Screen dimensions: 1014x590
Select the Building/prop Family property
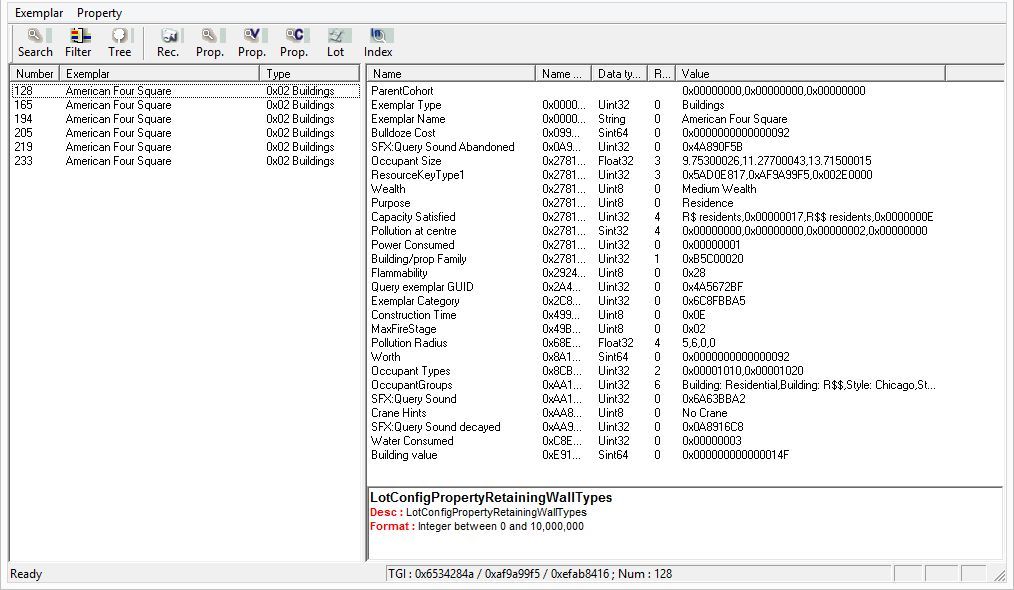pos(418,259)
